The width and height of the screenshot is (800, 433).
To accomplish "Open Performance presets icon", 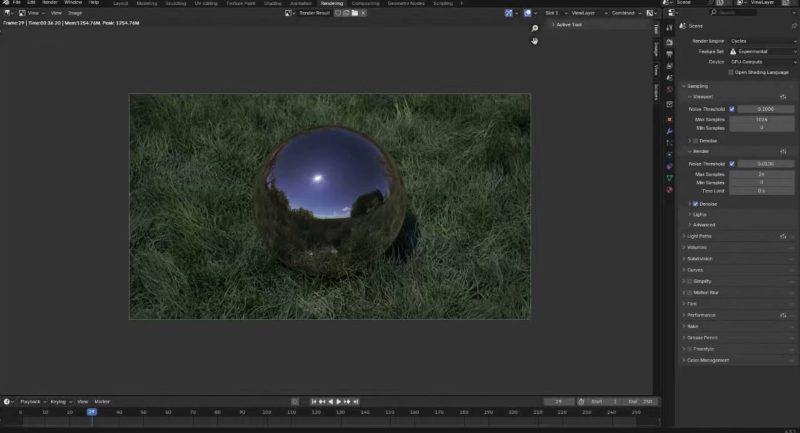I will [783, 315].
